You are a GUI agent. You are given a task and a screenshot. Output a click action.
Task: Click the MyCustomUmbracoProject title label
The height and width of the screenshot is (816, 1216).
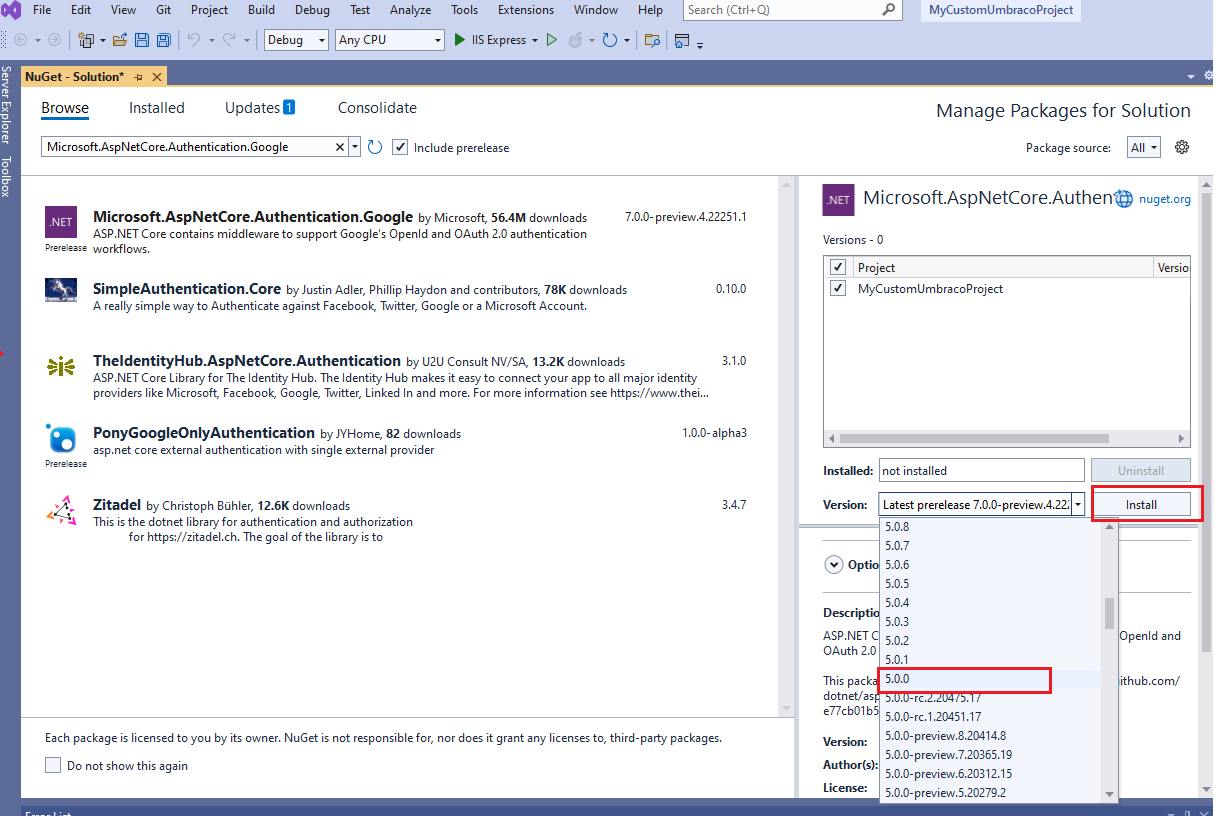coord(1001,10)
